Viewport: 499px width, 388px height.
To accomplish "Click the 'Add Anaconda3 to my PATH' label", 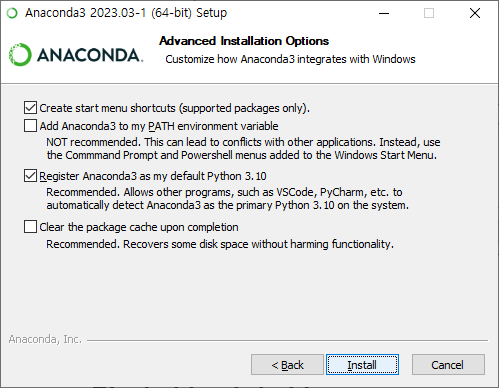I will coord(159,126).
